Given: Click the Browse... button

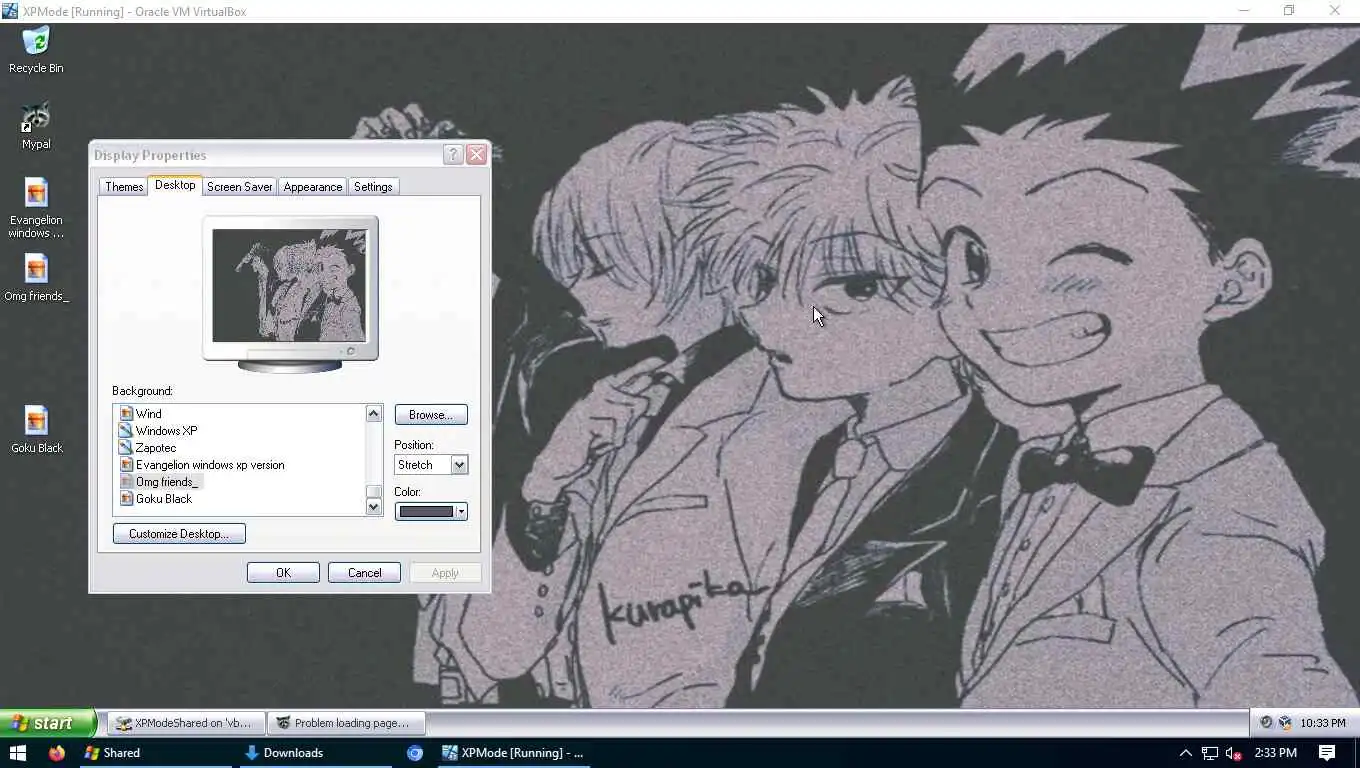Looking at the screenshot, I should click(x=431, y=415).
